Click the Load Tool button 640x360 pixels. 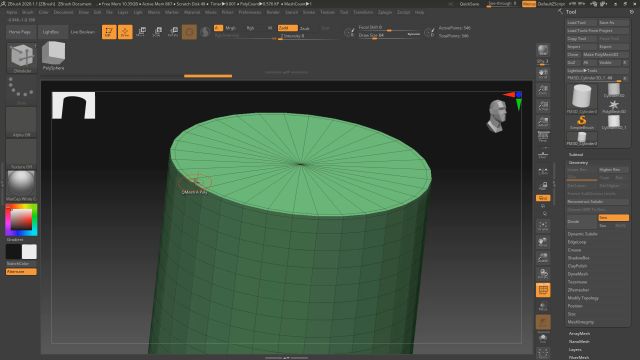[x=581, y=23]
